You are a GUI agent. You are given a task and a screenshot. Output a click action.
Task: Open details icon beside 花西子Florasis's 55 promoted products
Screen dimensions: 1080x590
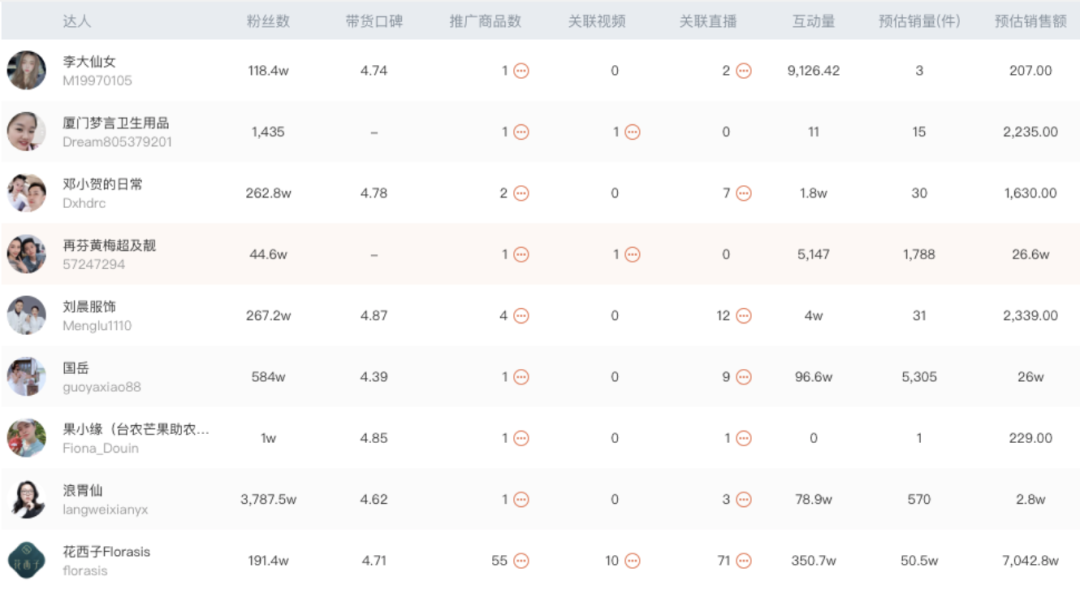pyautogui.click(x=521, y=561)
